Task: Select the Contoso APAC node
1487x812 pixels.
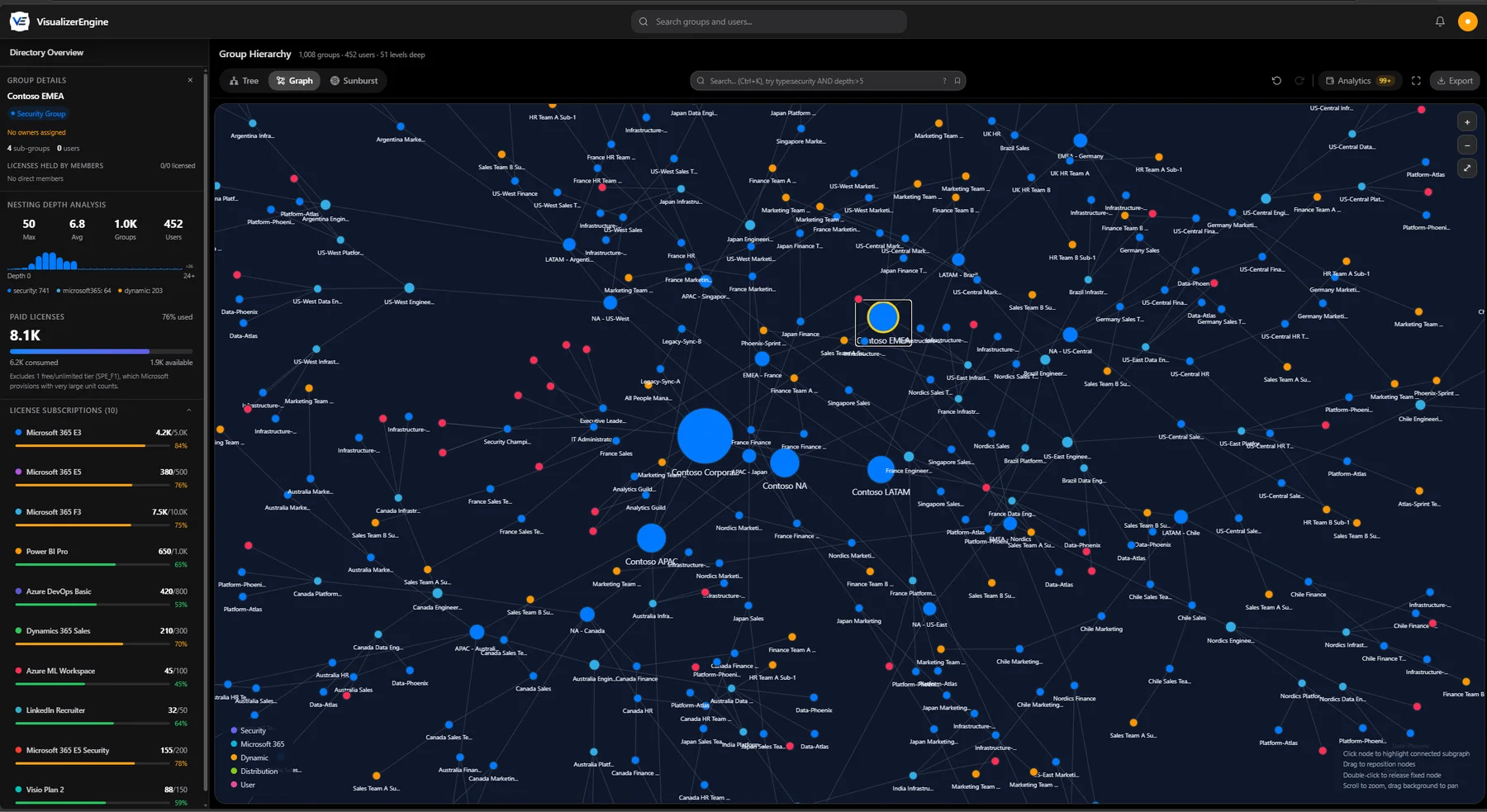Action: (x=651, y=539)
